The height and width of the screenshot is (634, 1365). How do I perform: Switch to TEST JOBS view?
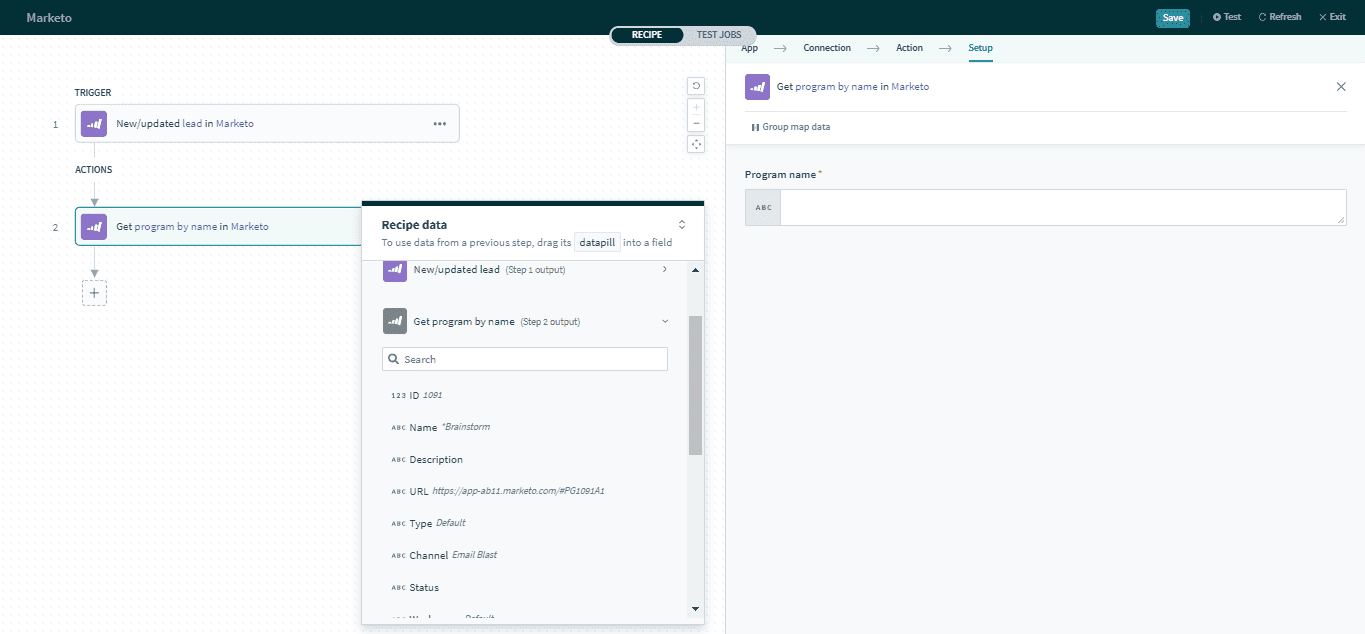(x=720, y=35)
